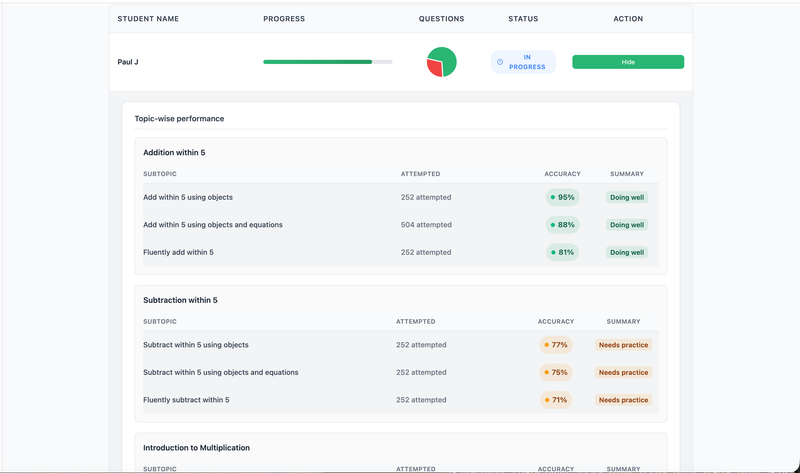Click the Progress column header
800x473 pixels.
click(x=284, y=19)
